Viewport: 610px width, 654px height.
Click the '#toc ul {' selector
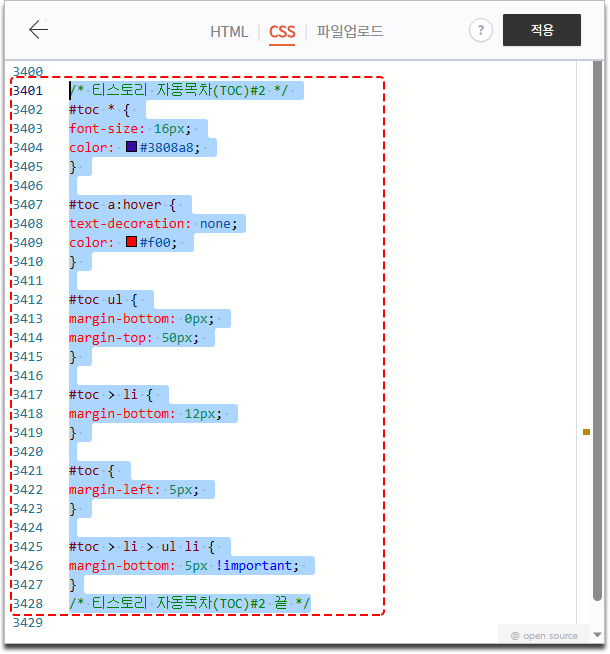click(103, 300)
